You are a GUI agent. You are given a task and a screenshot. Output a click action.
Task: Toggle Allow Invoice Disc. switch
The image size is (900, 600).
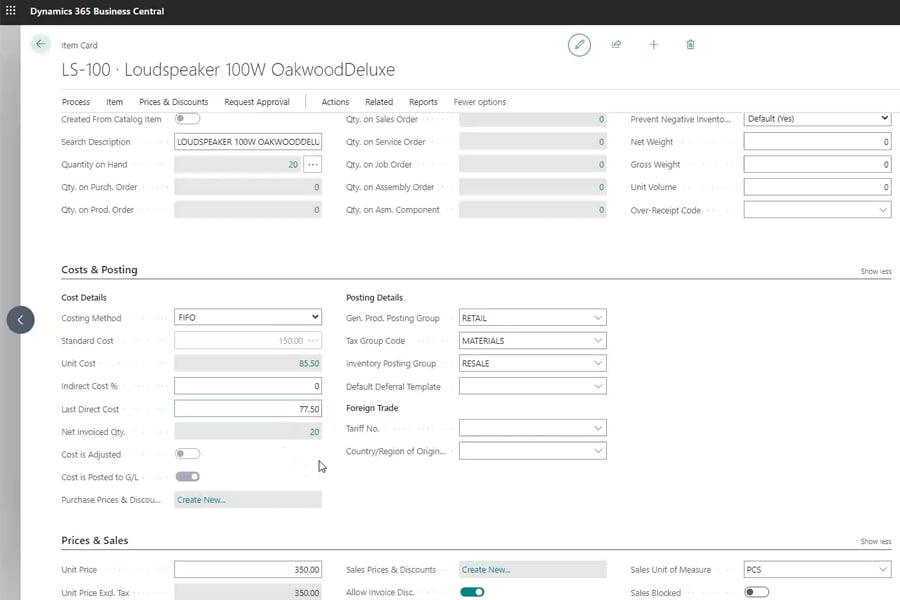tap(472, 592)
